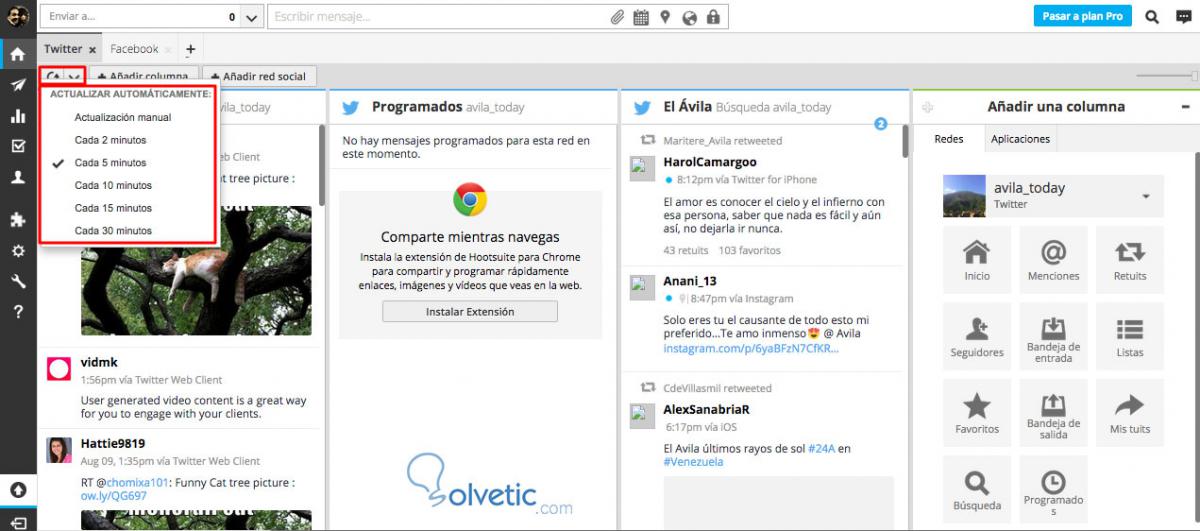Close the Twitter tab
The width and height of the screenshot is (1200, 531).
pos(92,49)
